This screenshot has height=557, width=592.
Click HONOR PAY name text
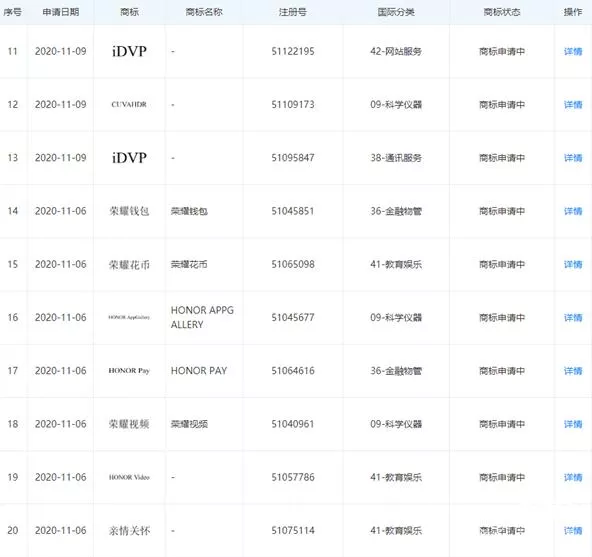click(x=199, y=371)
